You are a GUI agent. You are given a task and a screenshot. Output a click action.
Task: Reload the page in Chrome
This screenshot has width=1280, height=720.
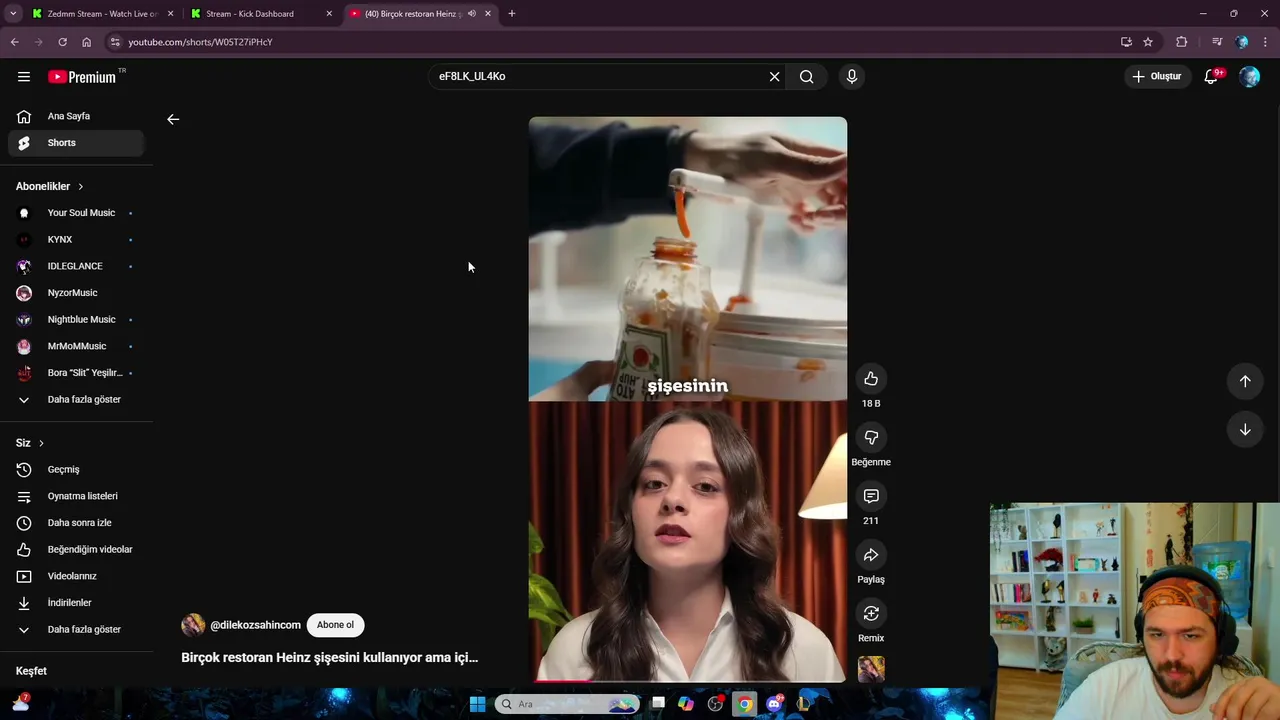point(62,42)
